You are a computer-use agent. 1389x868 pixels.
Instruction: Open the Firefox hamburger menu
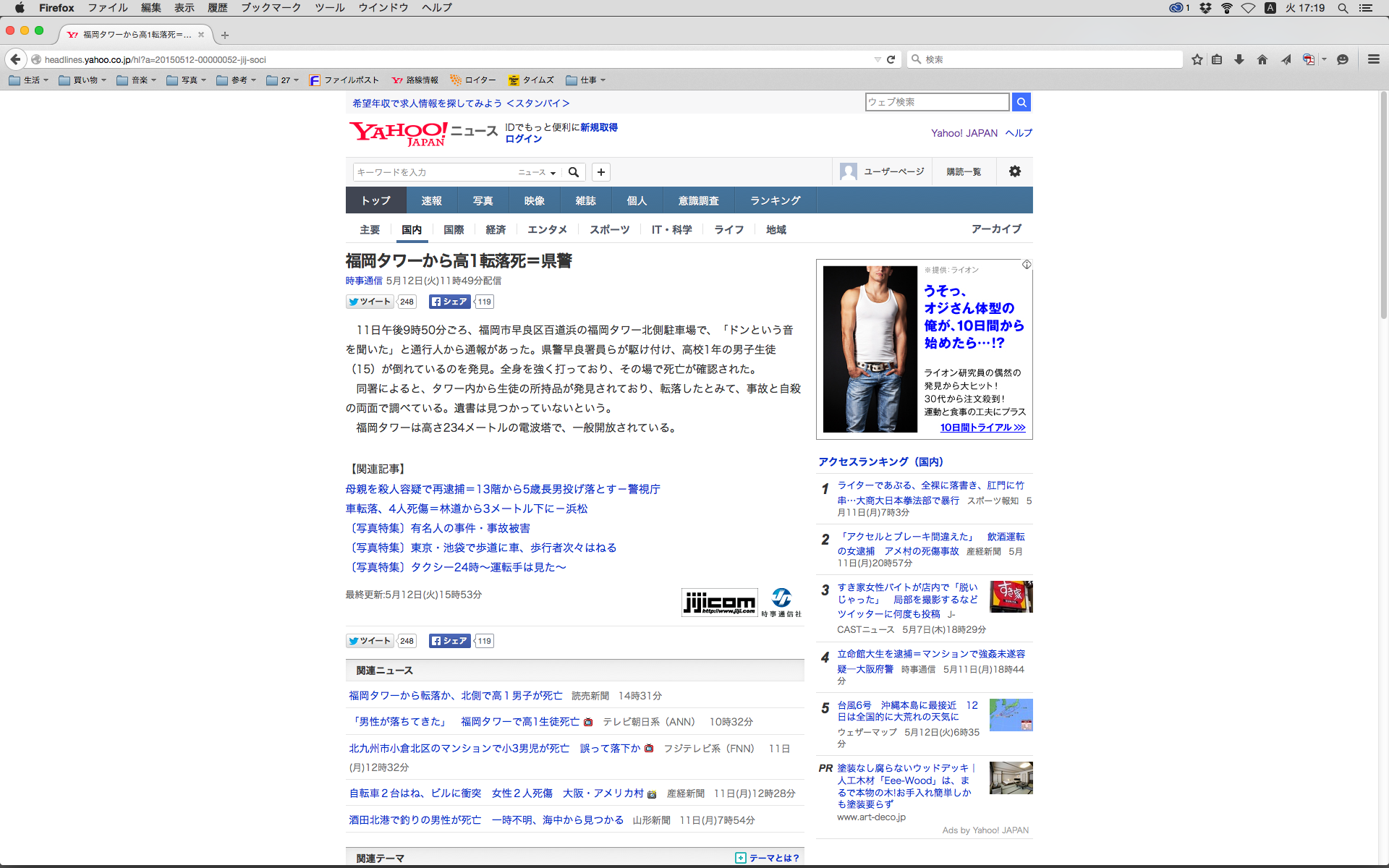[x=1374, y=59]
